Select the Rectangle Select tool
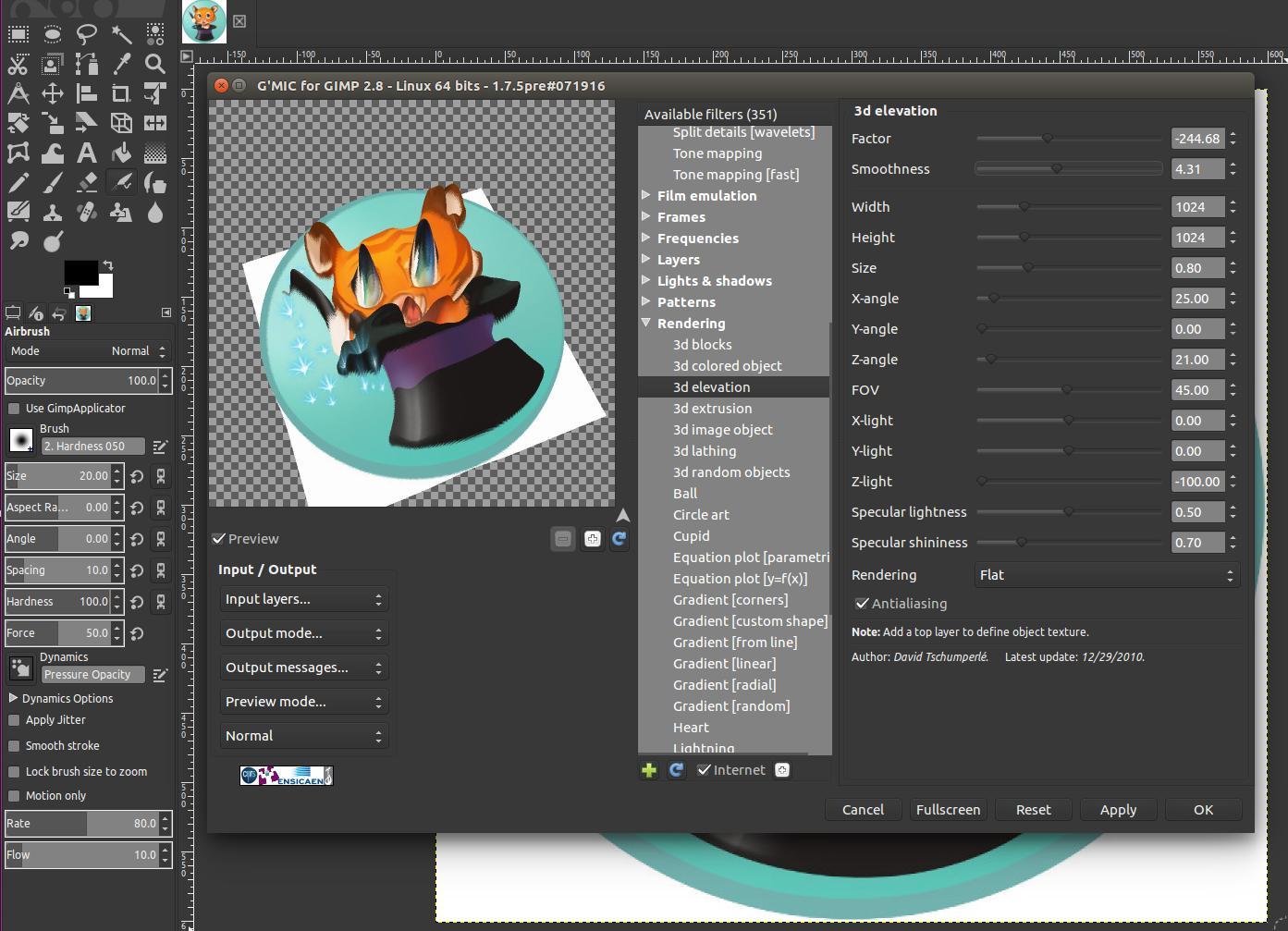Screen dimensions: 1288x931 18,35
